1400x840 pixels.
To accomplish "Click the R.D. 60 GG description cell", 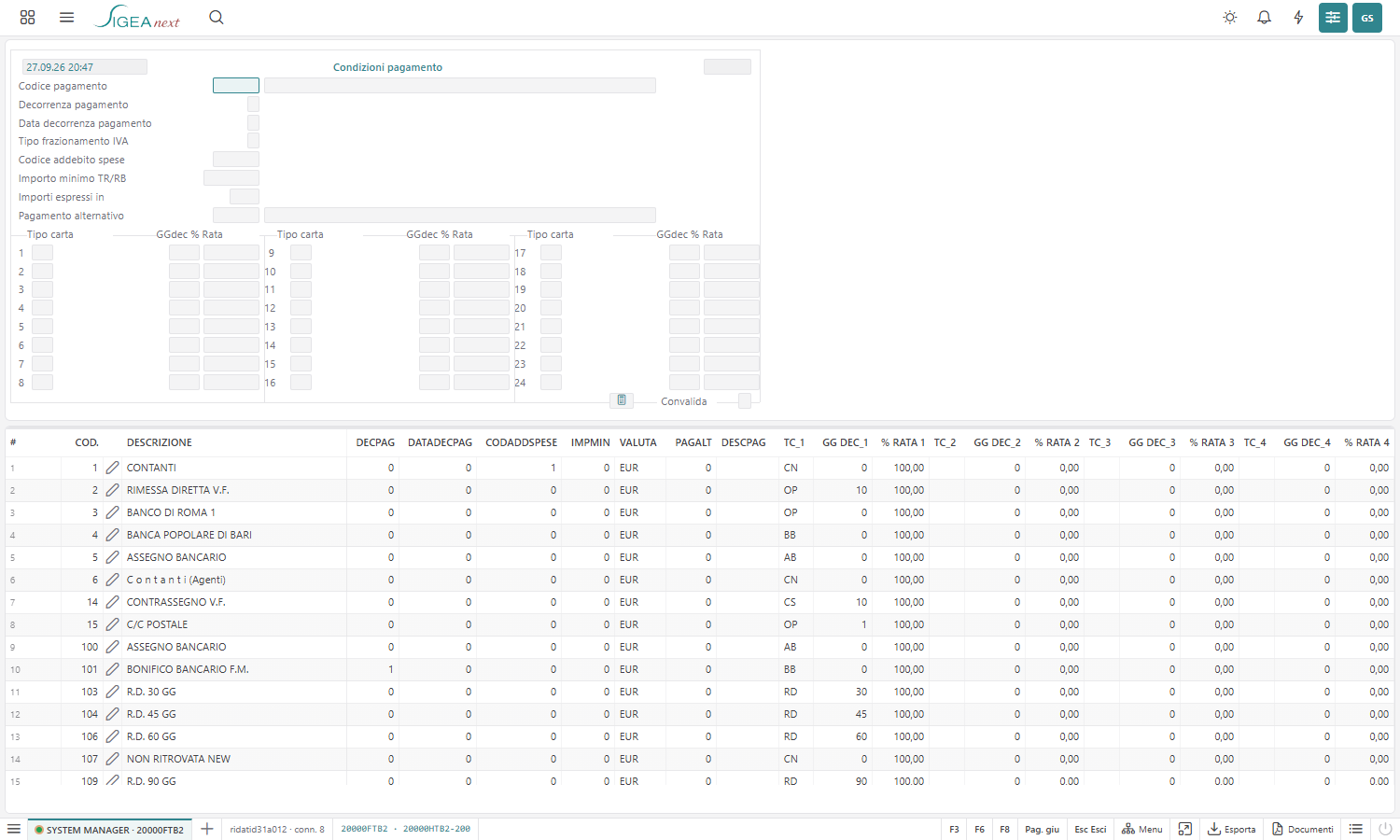I will click(151, 736).
